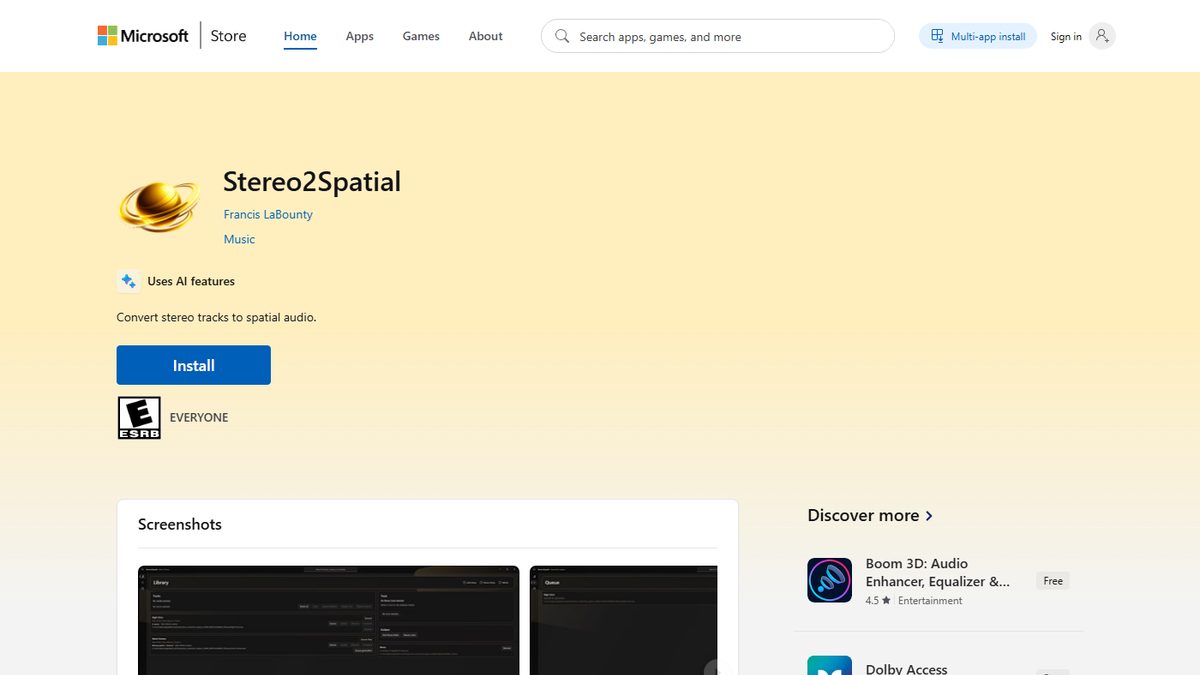The width and height of the screenshot is (1200, 675).
Task: Click the Boom 3D app icon
Action: pyautogui.click(x=830, y=580)
